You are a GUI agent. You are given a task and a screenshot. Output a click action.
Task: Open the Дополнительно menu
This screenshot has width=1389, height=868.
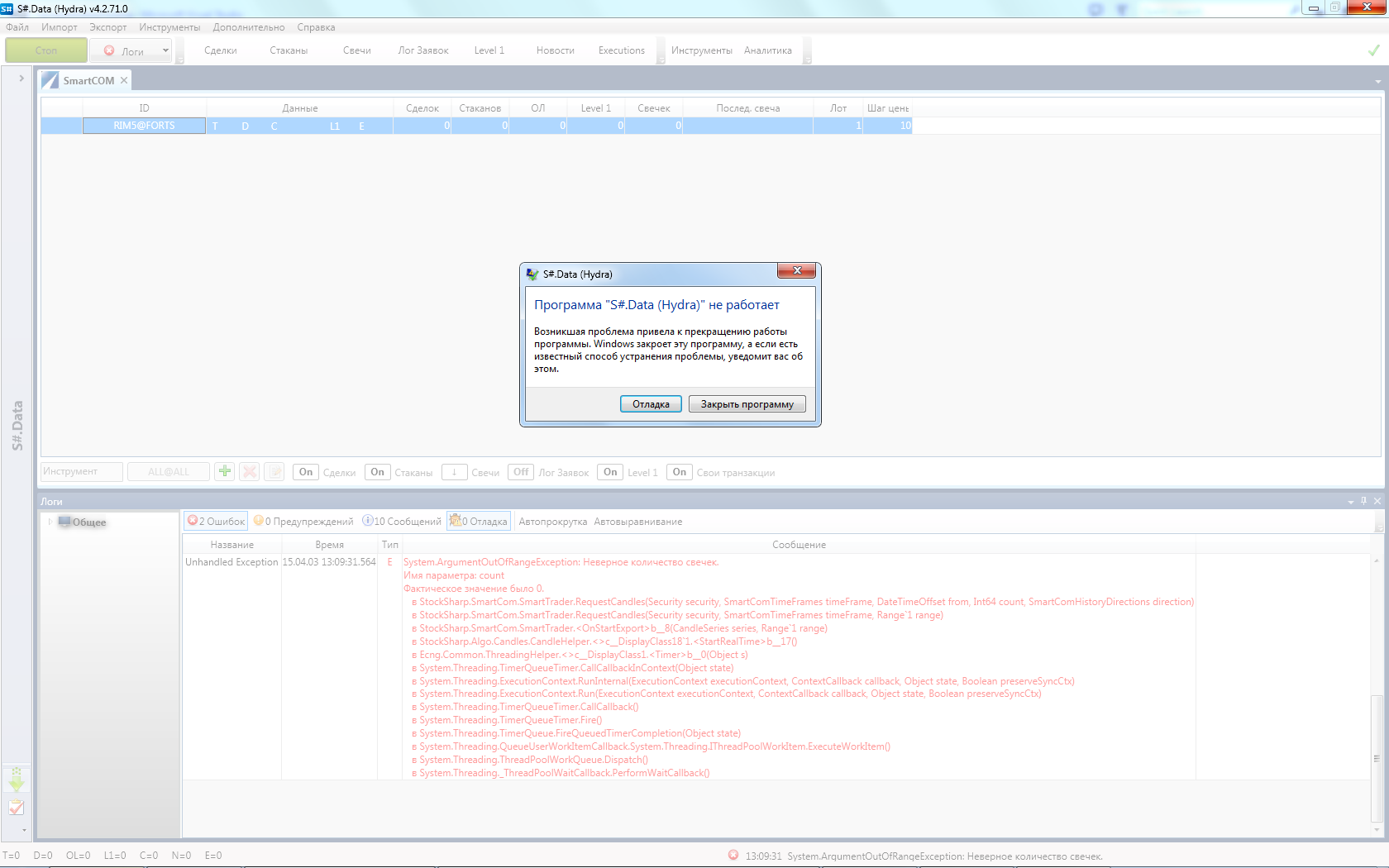pyautogui.click(x=249, y=27)
